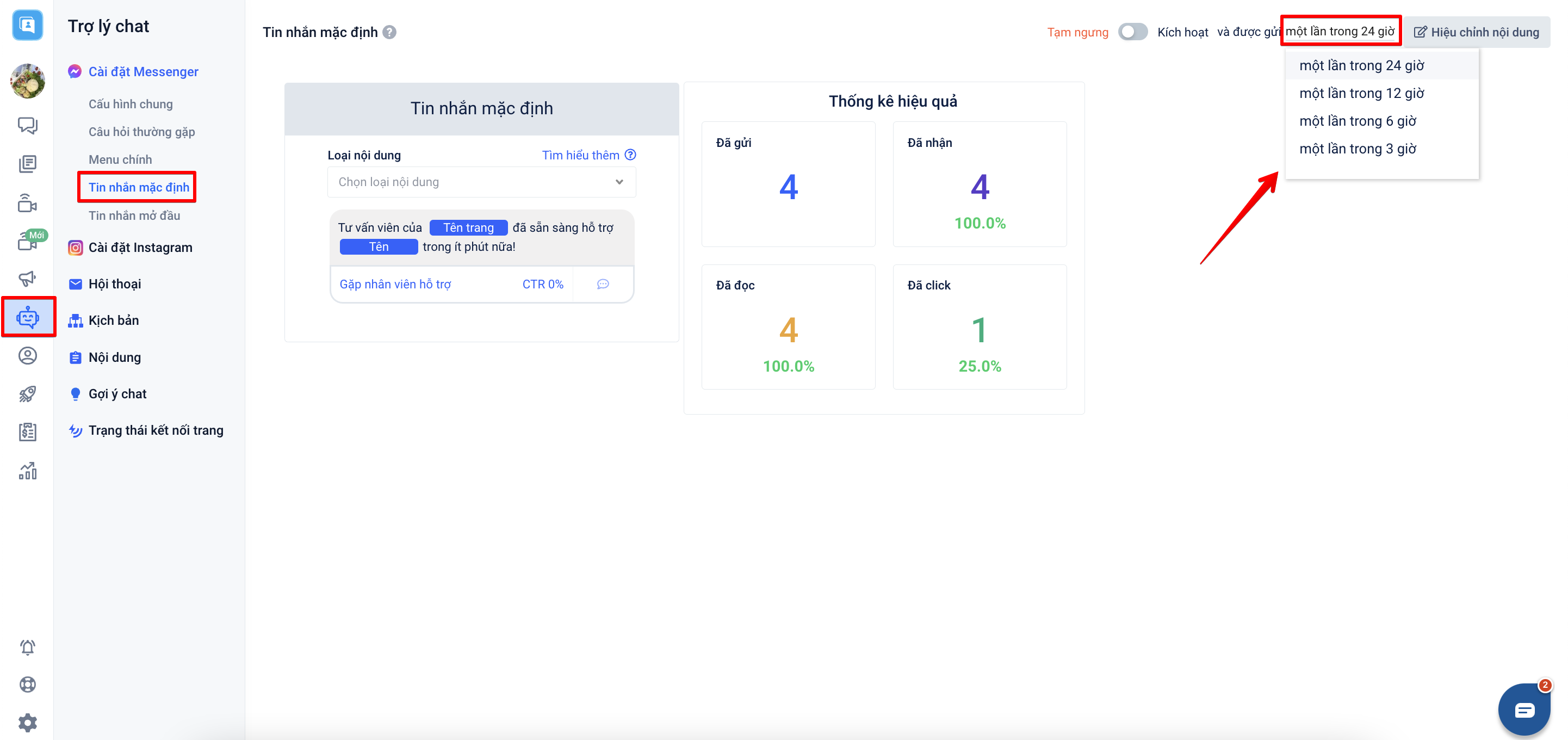Click the conversations chat bubbles icon
This screenshot has height=740, width=1568.
coord(27,126)
